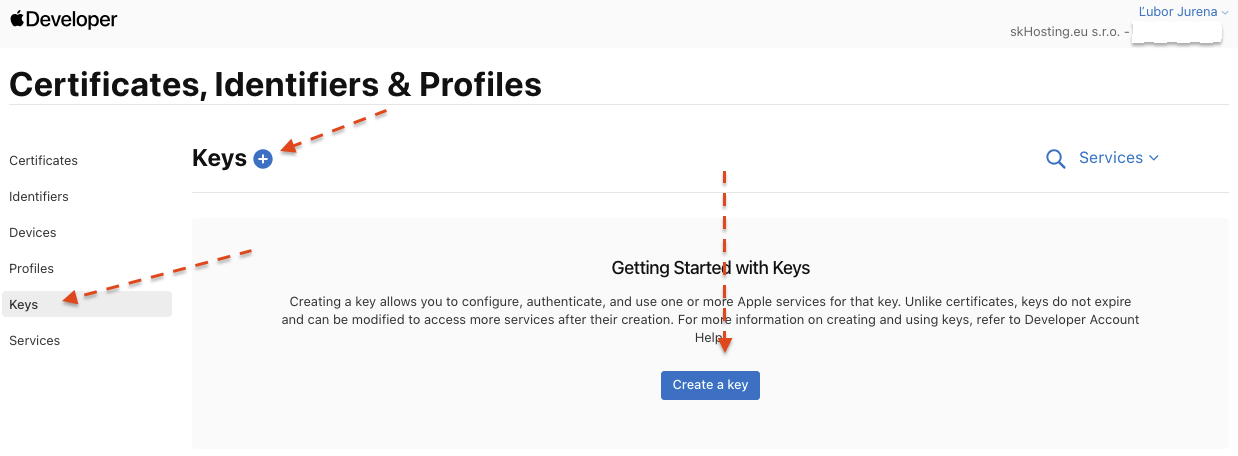Expand the Services filter dropdown
Screen dimensions: 1238x456
[1118, 158]
